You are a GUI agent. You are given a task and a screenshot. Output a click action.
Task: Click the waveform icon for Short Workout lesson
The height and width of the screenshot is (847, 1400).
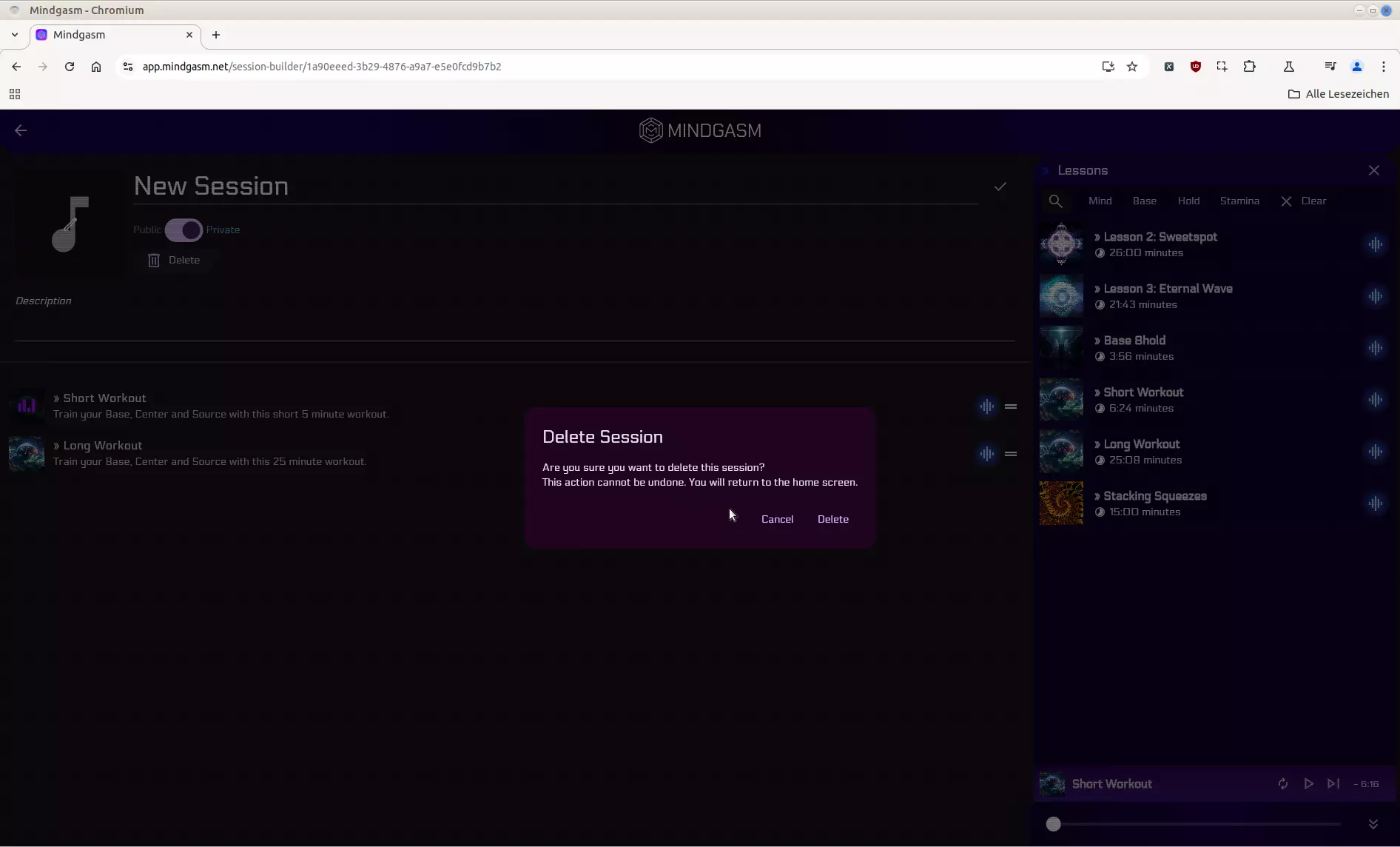point(1375,400)
